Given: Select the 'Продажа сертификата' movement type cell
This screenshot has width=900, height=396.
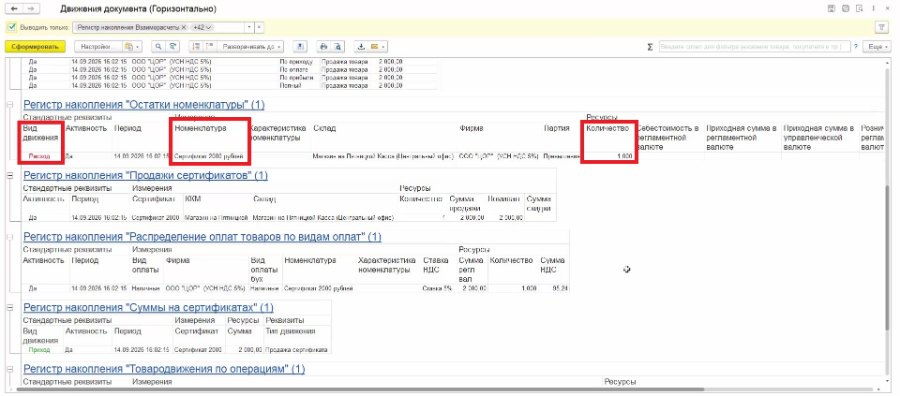Looking at the screenshot, I should click(297, 350).
